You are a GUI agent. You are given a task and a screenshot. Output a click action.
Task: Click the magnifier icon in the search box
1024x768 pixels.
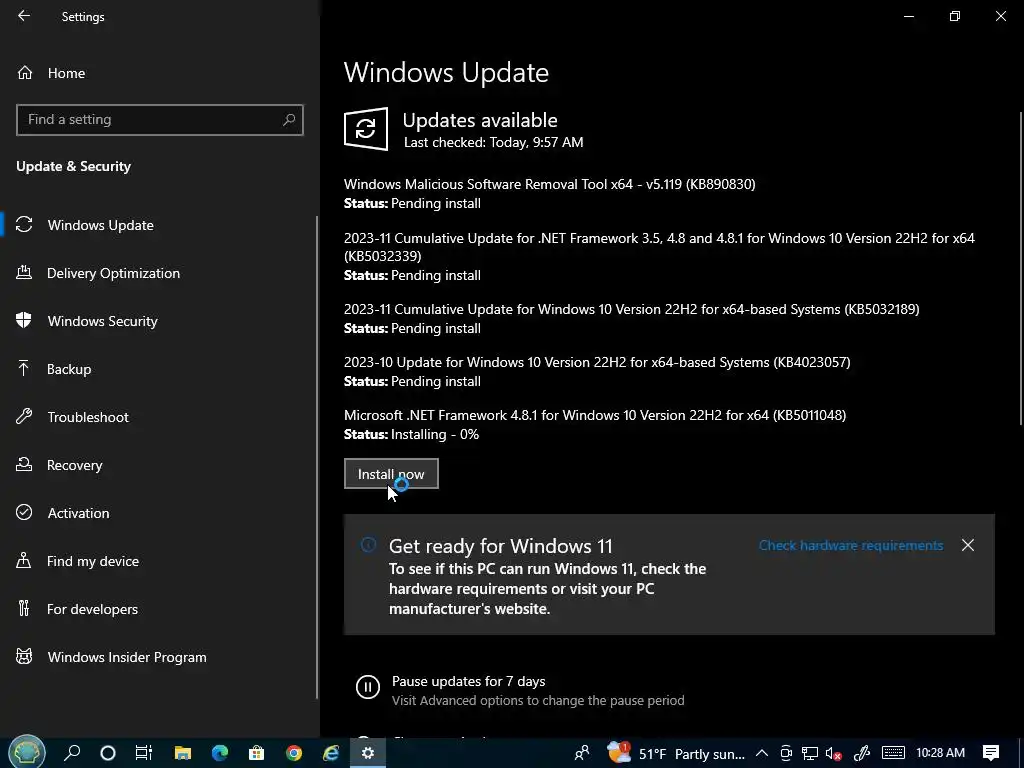tap(289, 120)
